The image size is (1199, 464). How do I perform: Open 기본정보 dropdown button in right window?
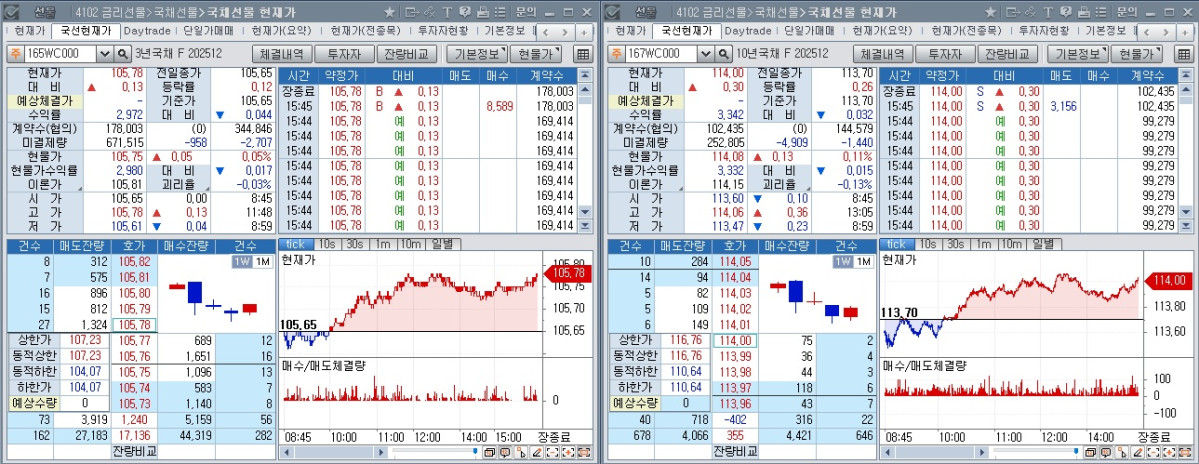coord(1077,54)
